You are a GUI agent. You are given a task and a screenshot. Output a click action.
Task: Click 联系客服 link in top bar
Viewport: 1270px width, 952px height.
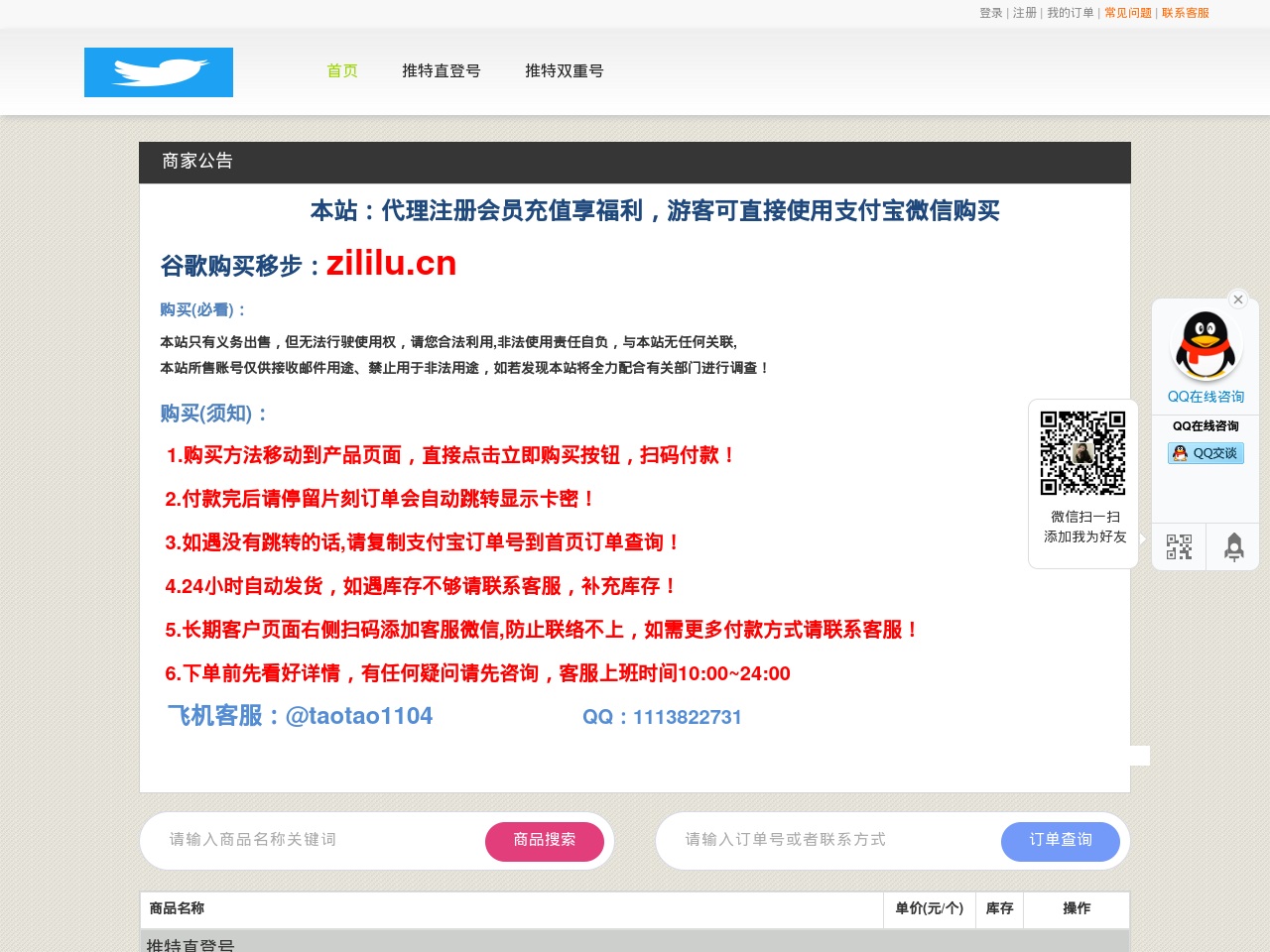tap(1186, 13)
